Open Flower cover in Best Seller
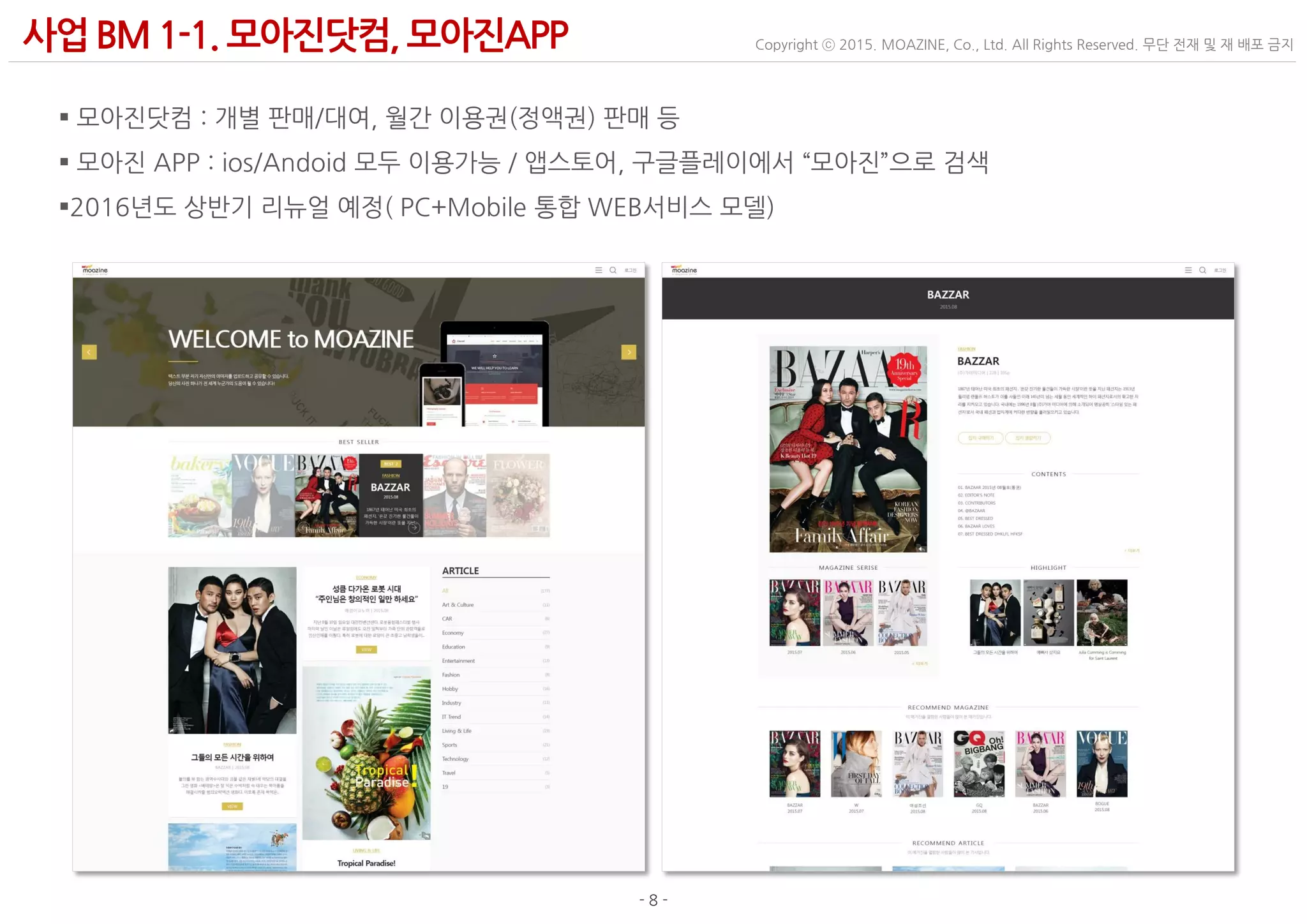Screen dimensions: 1307x924 (518, 495)
